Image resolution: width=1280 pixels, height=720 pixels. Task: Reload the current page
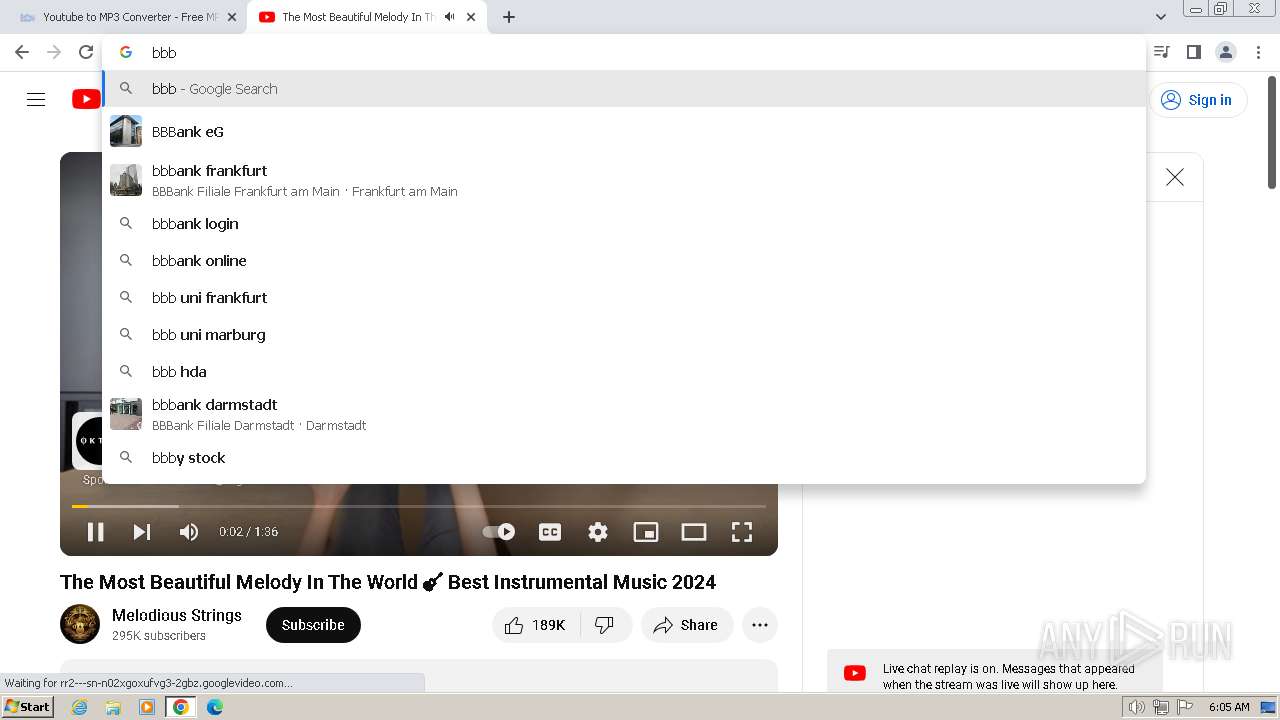click(86, 52)
